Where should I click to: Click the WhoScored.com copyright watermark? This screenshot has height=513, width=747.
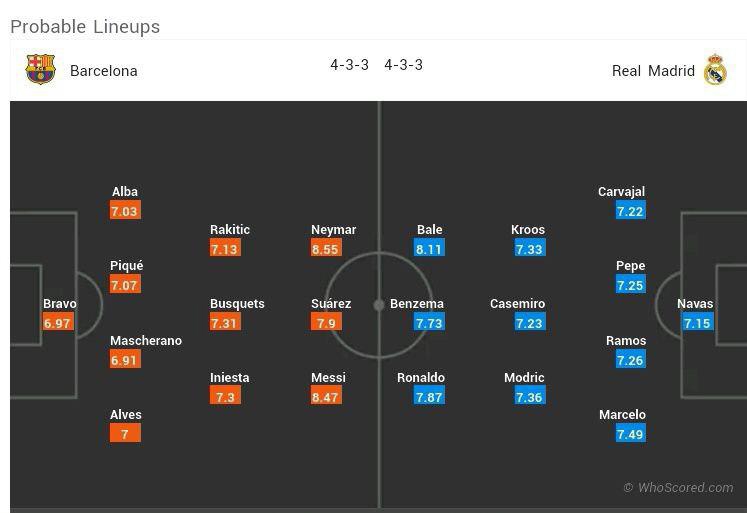pos(678,488)
